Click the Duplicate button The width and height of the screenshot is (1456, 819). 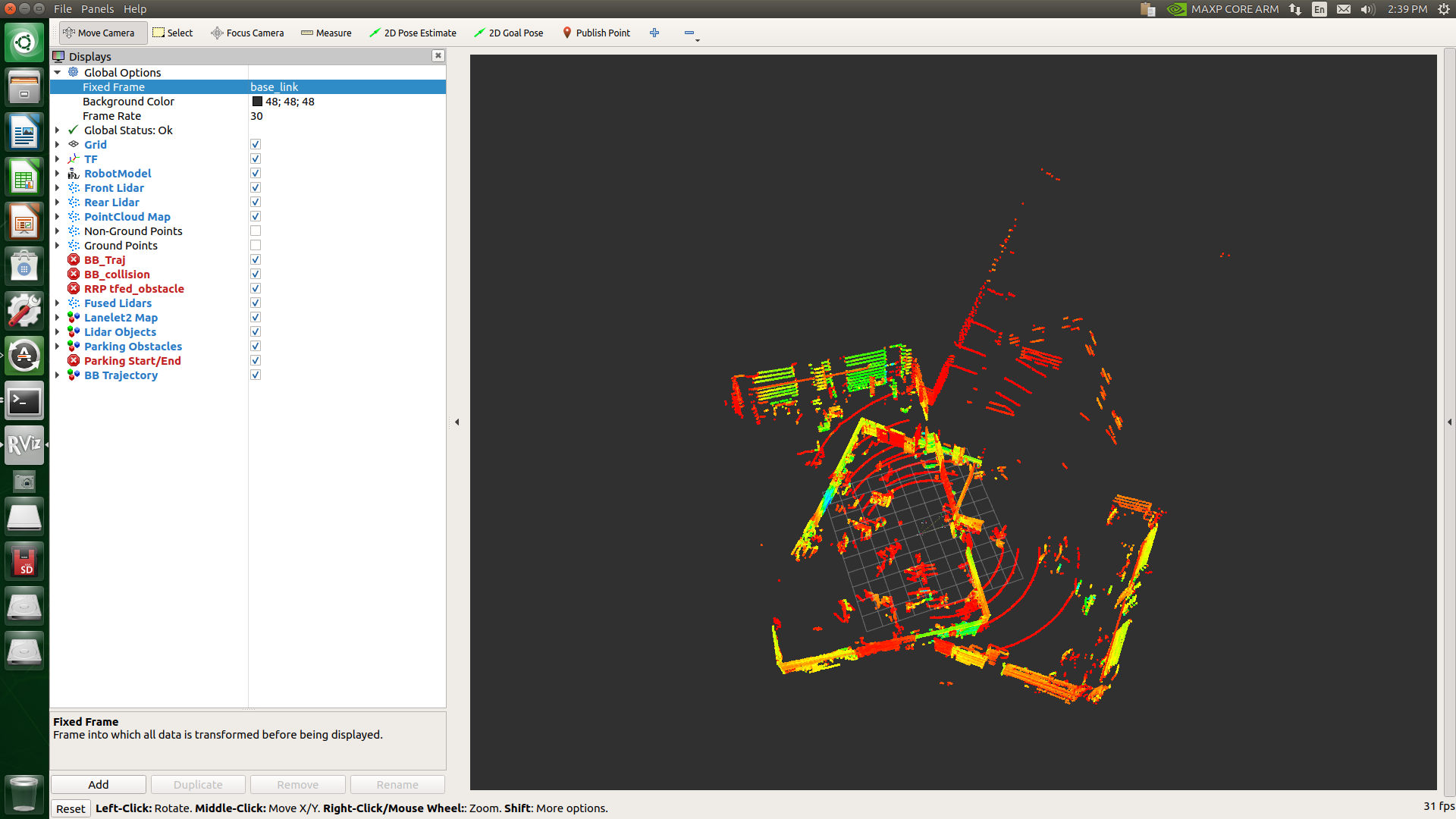(198, 784)
